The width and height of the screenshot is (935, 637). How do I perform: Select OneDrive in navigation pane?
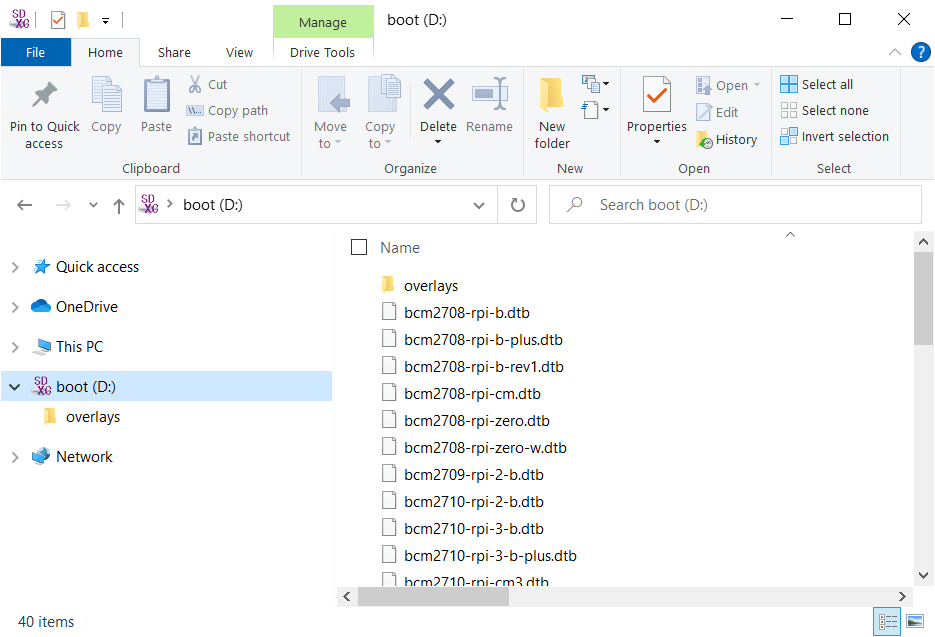(x=87, y=307)
